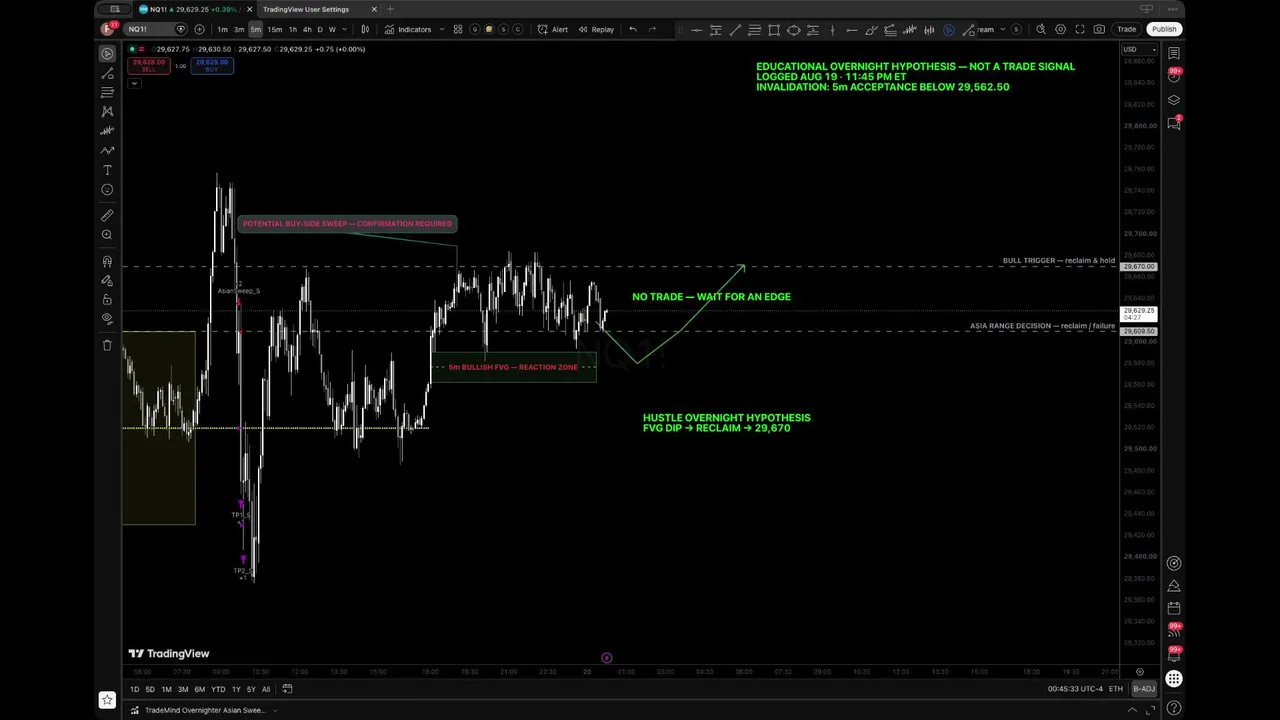Select the 3m timeframe
The width and height of the screenshot is (1280, 720).
coord(239,29)
